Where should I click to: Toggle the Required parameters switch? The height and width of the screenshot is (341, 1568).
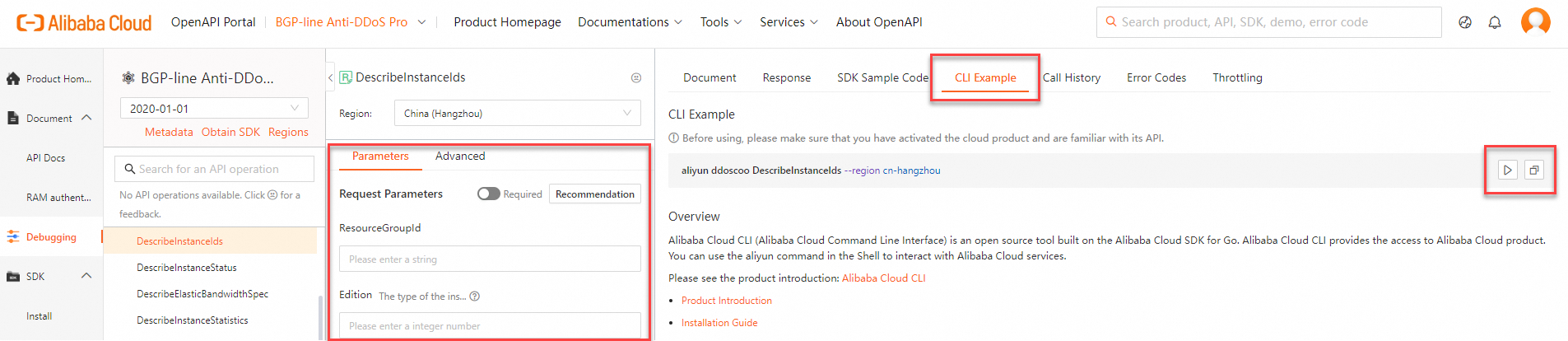pos(489,194)
